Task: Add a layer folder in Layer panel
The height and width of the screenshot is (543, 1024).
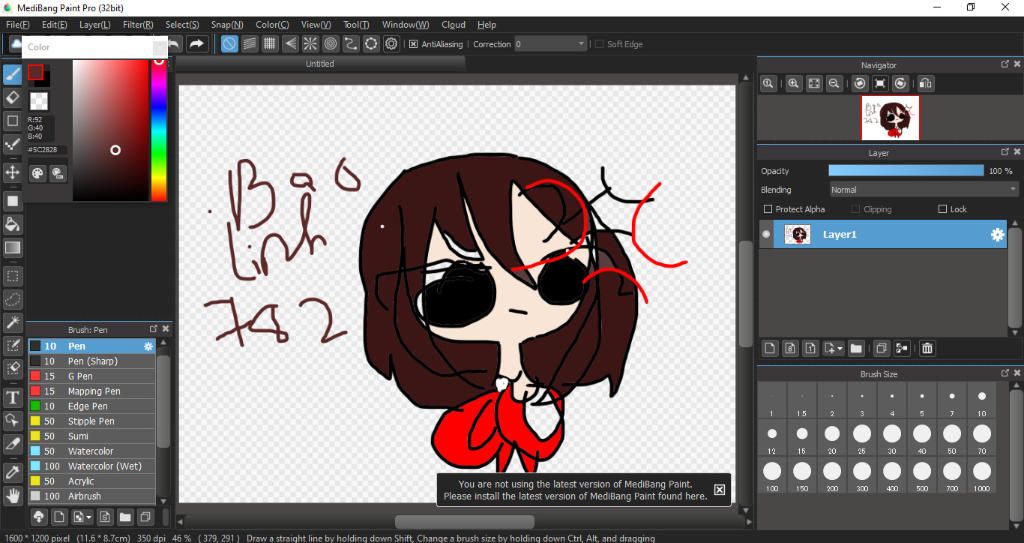Action: point(856,348)
